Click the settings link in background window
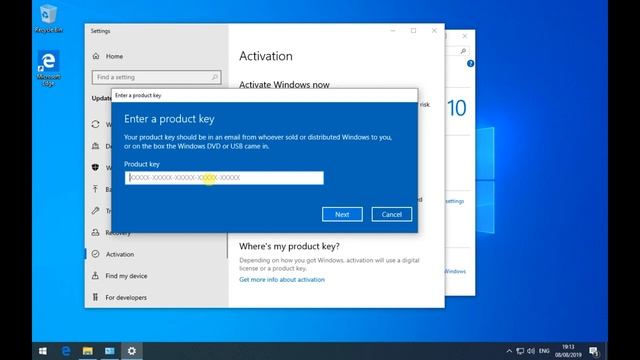Viewport: 640px width, 360px height. 455,201
